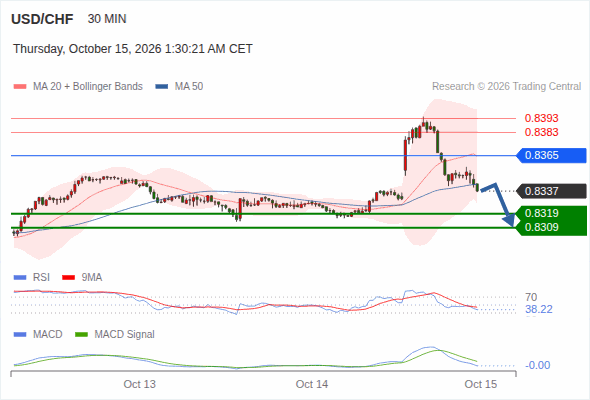The image size is (590, 400).
Task: Click the black 0.8337 current price tag
Action: (551, 191)
